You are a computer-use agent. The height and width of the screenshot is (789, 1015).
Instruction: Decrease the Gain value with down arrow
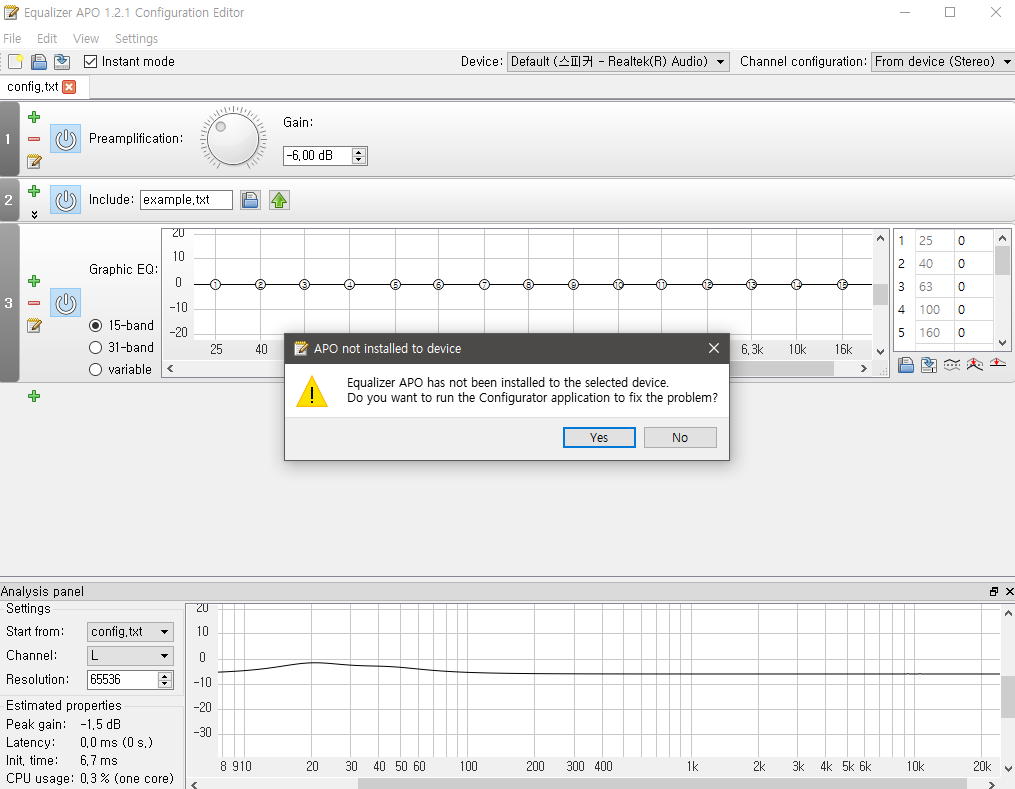359,159
